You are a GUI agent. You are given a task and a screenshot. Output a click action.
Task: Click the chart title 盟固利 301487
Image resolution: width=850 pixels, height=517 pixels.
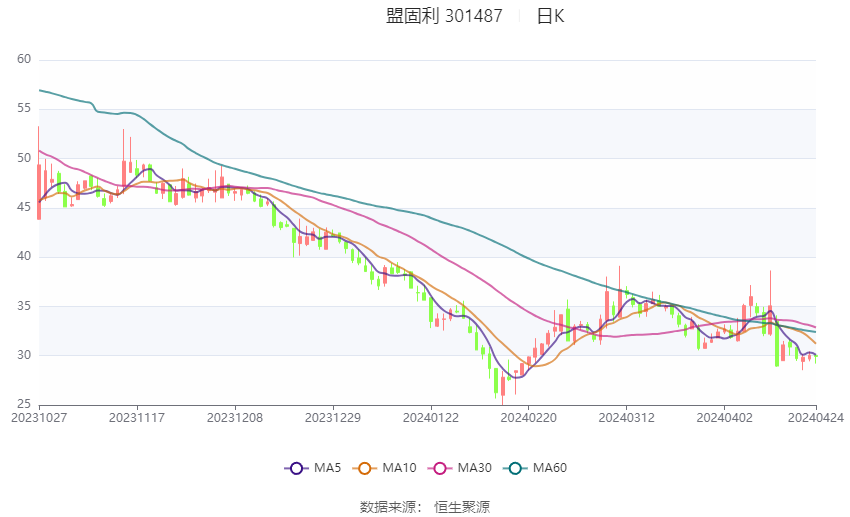[444, 16]
